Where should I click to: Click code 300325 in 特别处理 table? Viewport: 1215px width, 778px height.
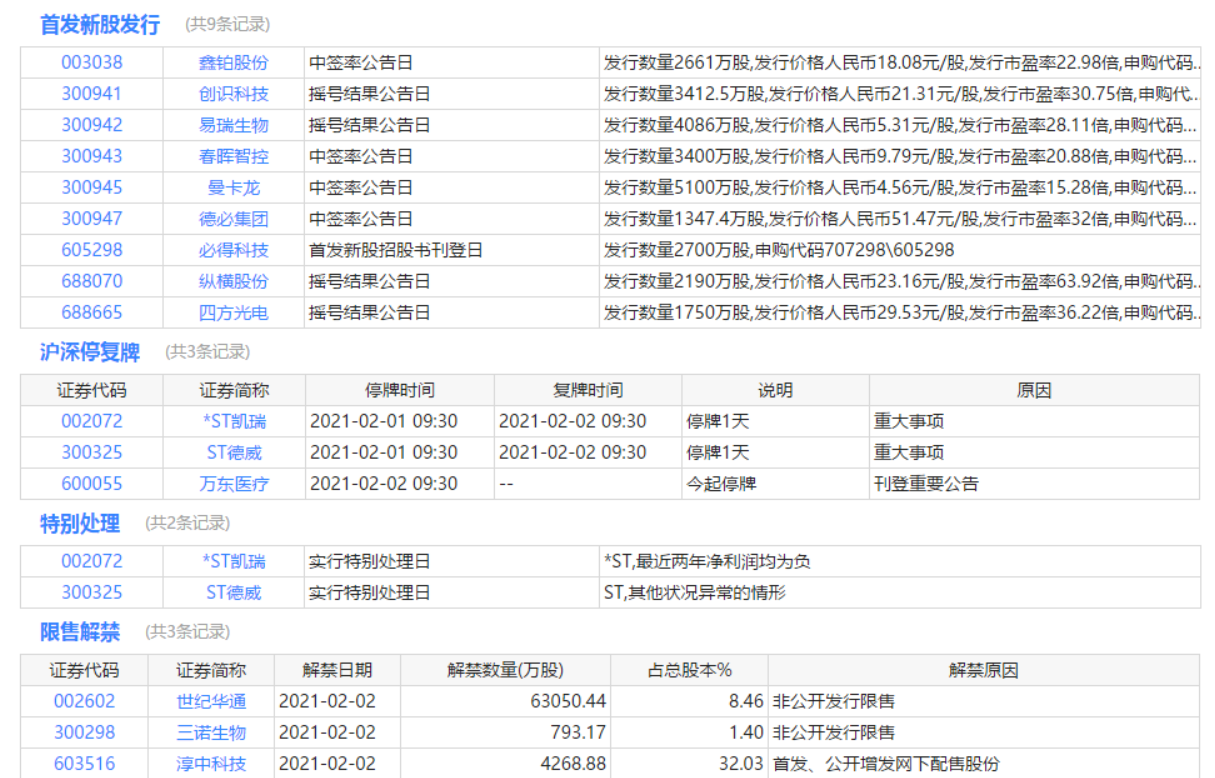point(92,592)
